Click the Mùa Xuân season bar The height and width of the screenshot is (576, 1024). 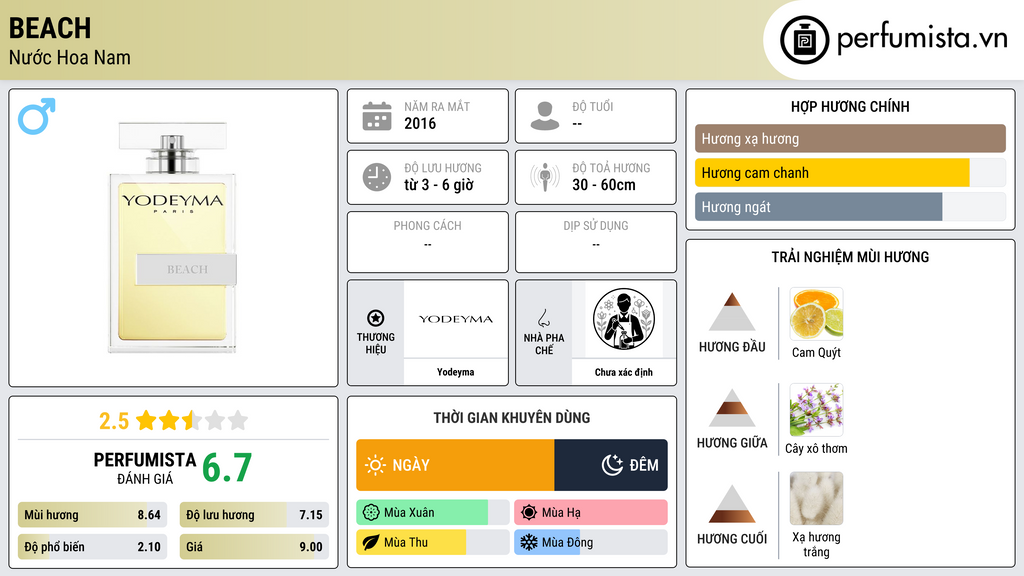coord(432,513)
